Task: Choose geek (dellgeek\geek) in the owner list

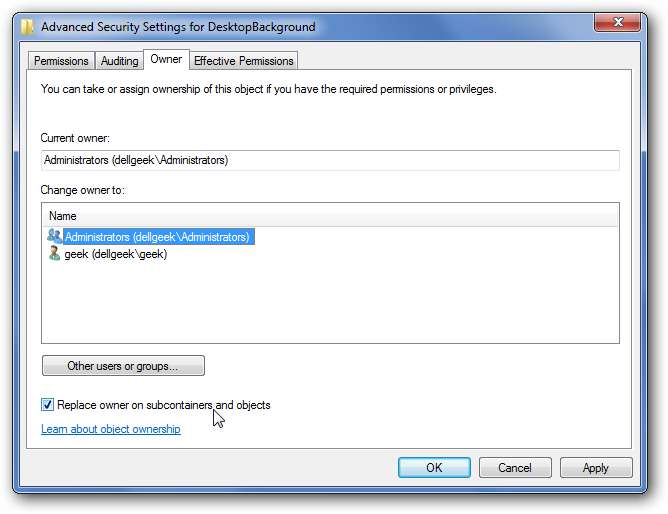Action: [115, 254]
